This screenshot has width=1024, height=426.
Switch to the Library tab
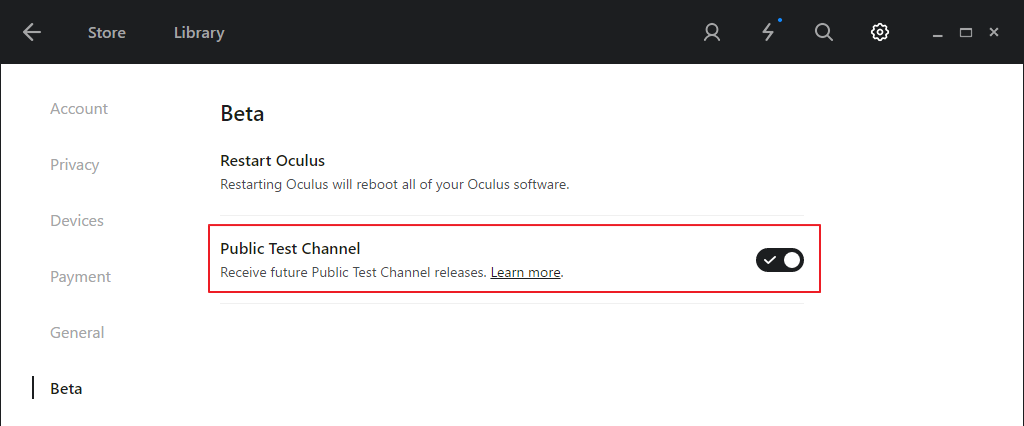point(199,32)
